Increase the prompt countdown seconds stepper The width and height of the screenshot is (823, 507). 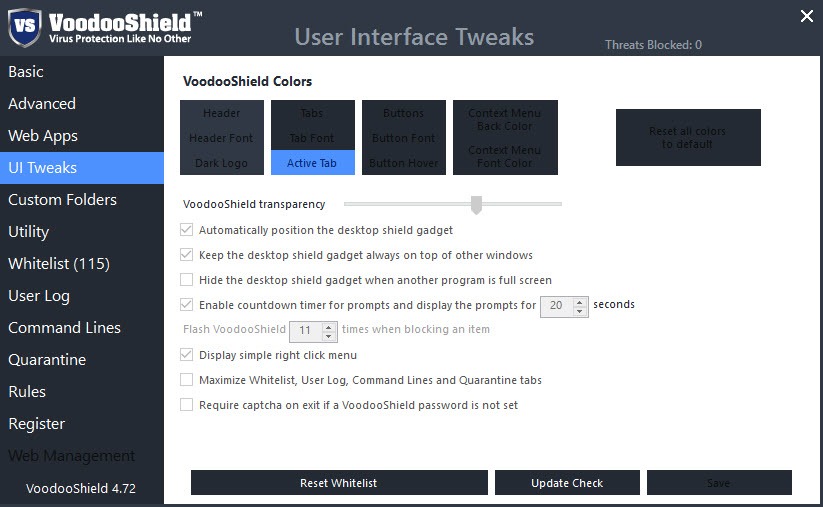point(579,302)
